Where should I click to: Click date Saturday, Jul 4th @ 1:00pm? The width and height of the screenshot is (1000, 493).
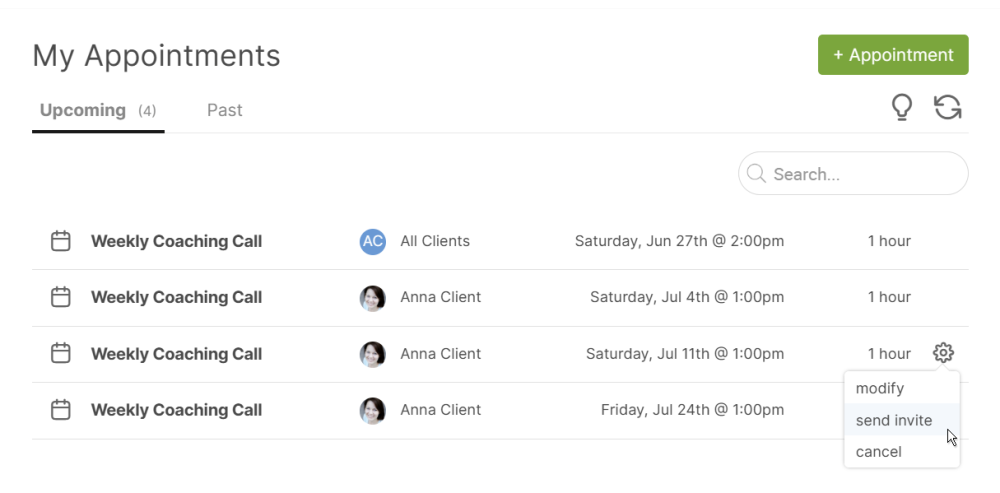point(687,297)
